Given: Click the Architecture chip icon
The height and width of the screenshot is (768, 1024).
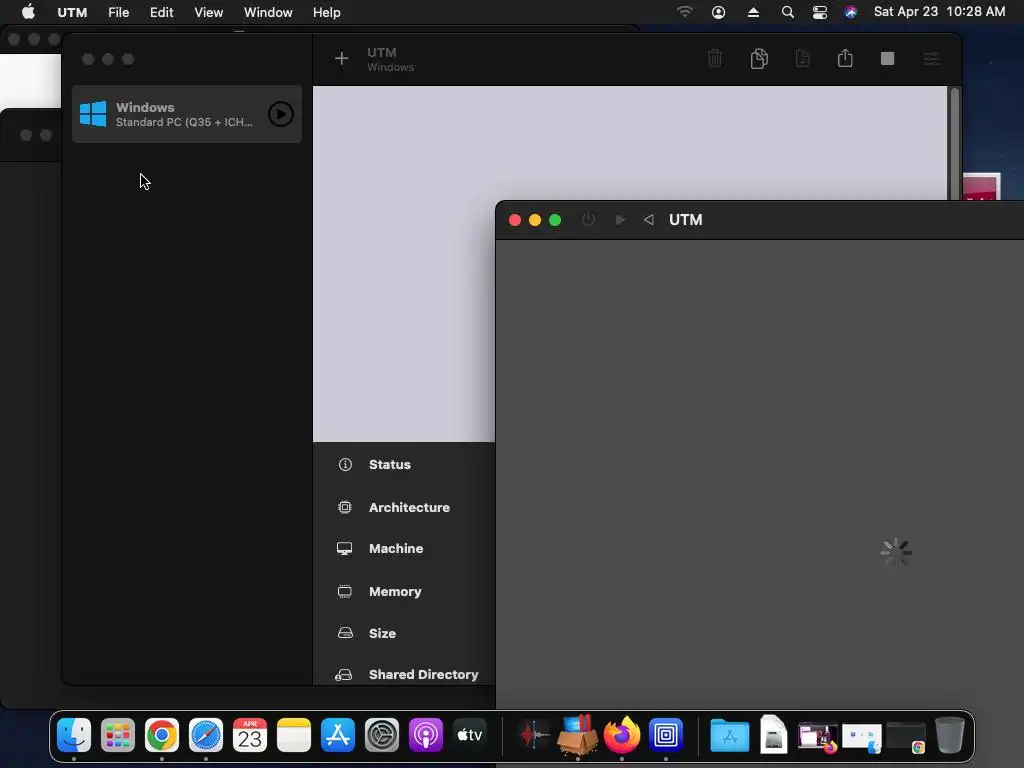Looking at the screenshot, I should (345, 507).
